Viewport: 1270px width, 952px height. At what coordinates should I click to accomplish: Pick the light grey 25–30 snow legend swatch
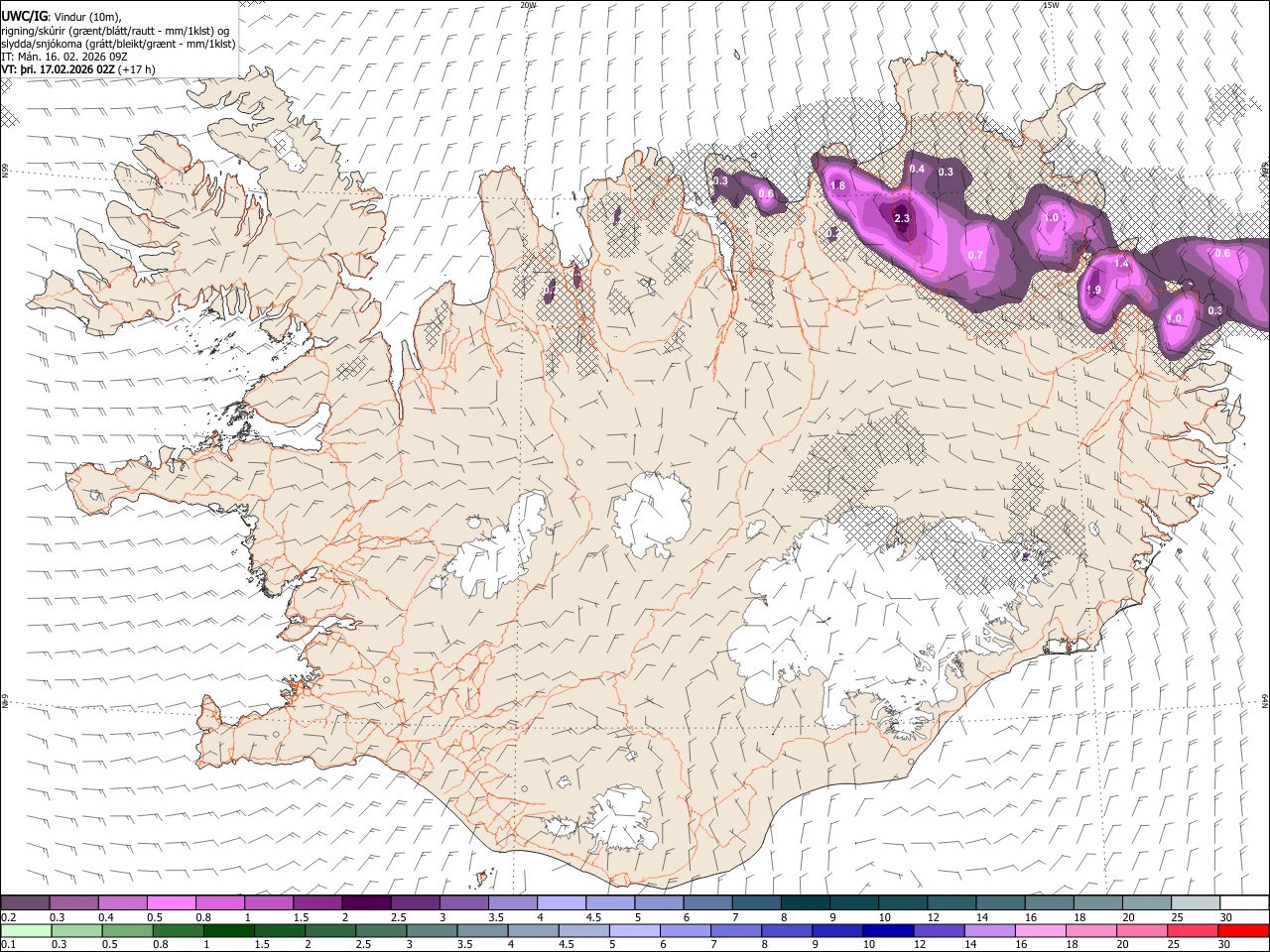click(x=1195, y=902)
